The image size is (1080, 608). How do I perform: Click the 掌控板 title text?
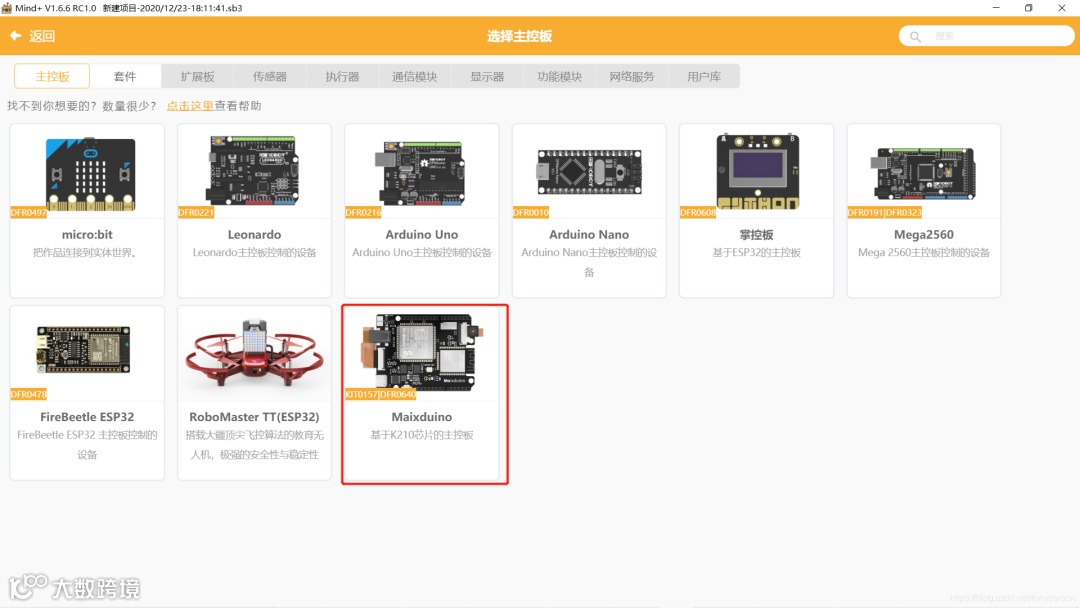[x=756, y=234]
